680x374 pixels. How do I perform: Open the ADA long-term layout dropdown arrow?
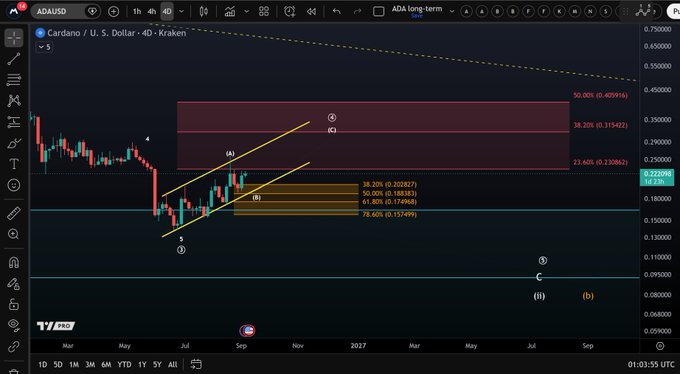tap(452, 12)
